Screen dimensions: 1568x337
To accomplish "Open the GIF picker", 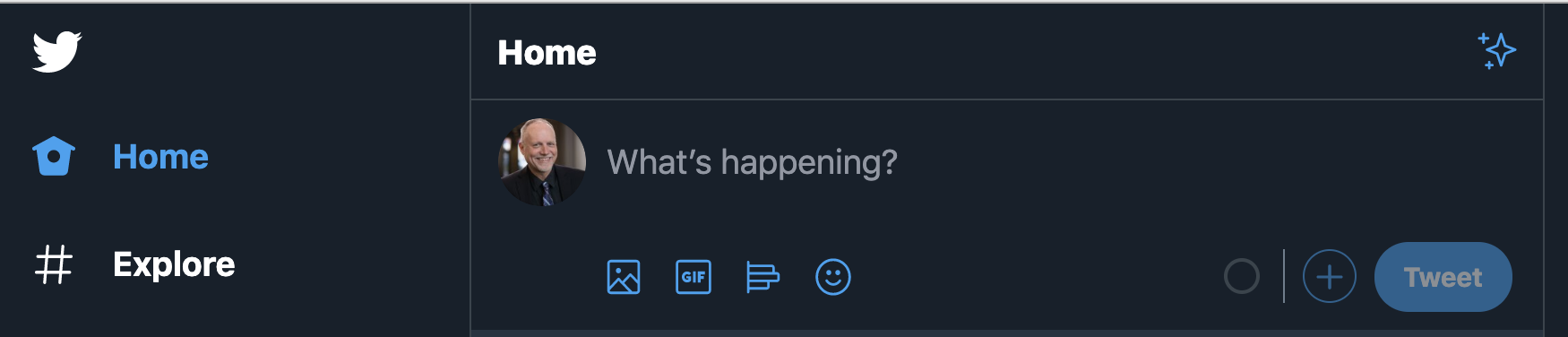I will tap(694, 277).
